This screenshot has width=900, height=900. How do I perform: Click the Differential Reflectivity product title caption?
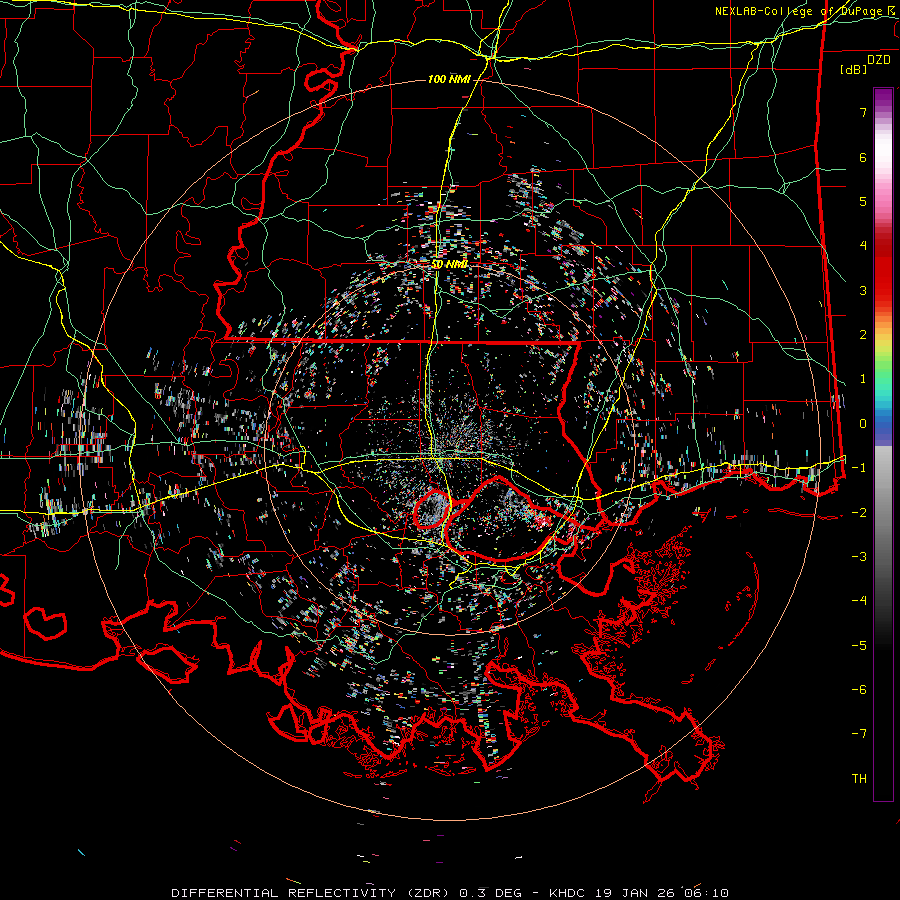tap(450, 893)
